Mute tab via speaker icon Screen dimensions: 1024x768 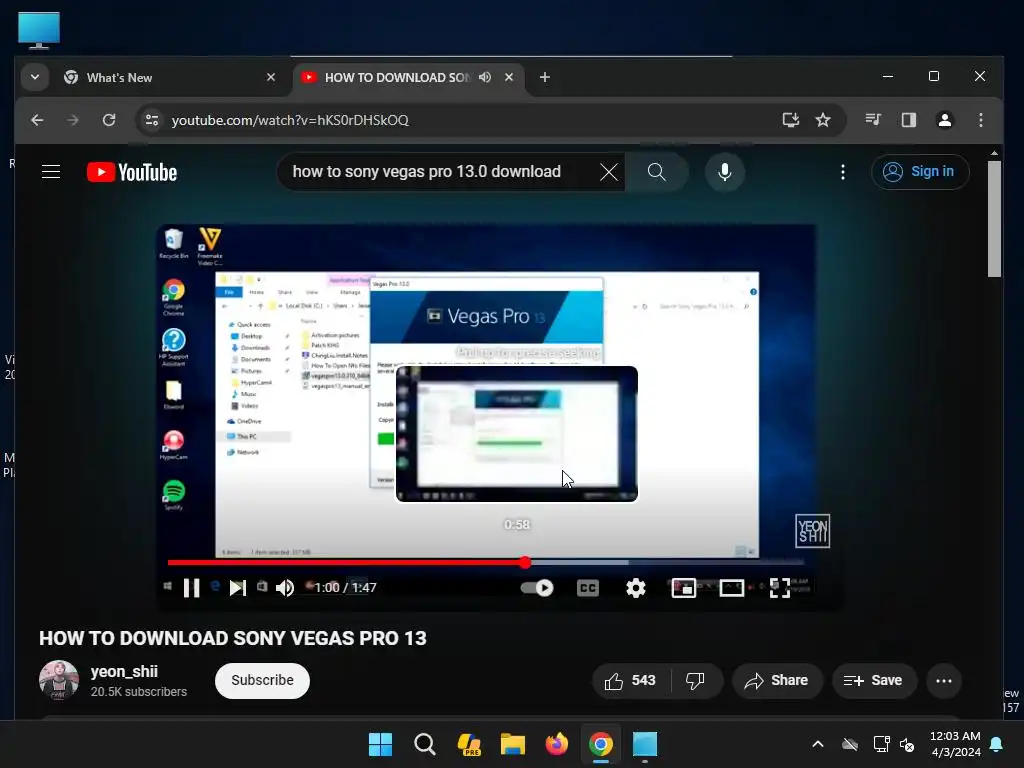[485, 77]
